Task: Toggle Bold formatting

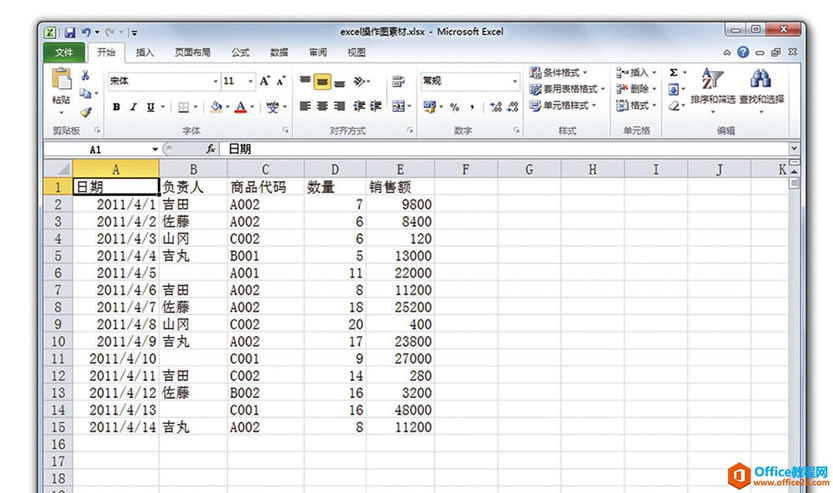Action: [116, 107]
